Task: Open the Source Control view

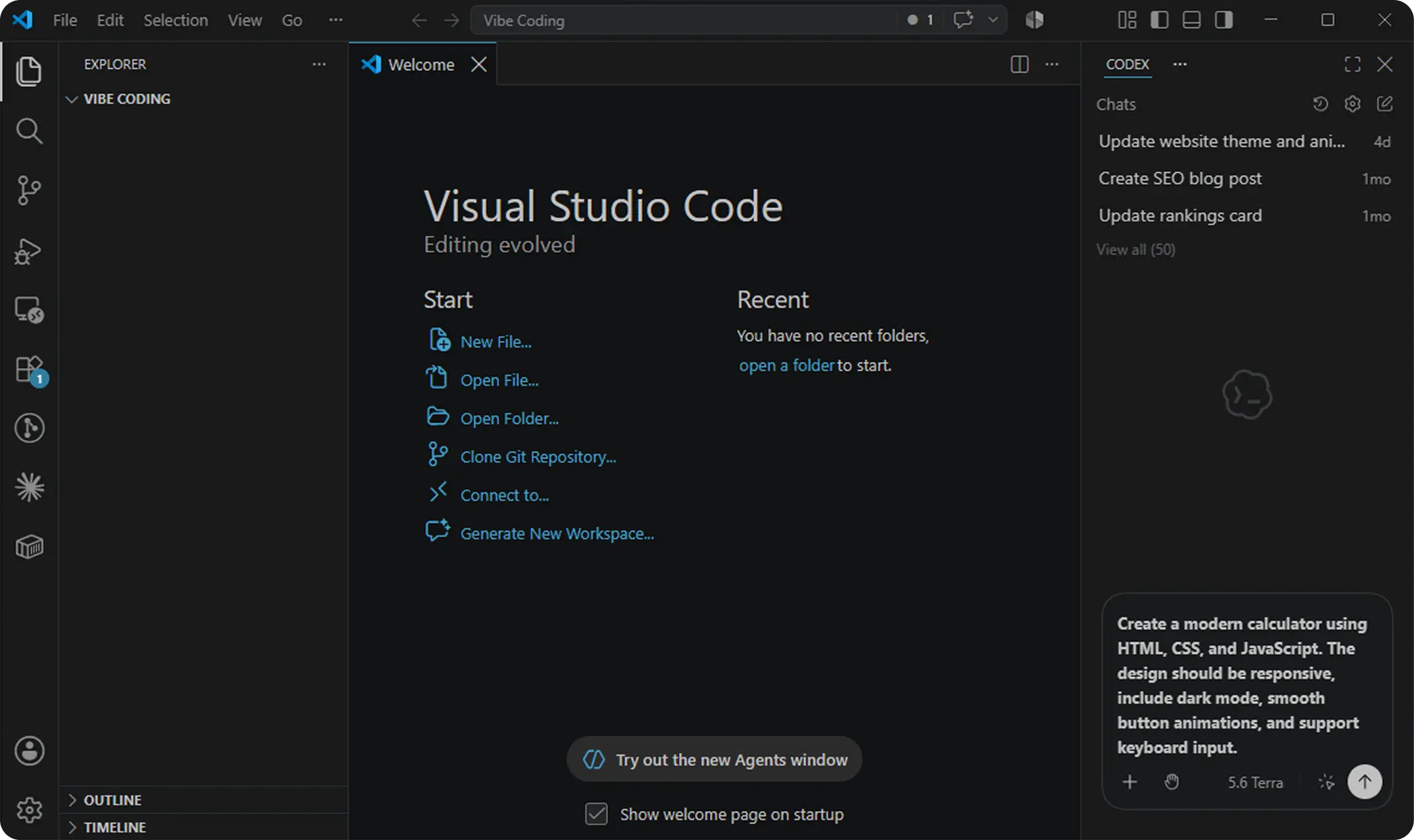Action: 28,190
